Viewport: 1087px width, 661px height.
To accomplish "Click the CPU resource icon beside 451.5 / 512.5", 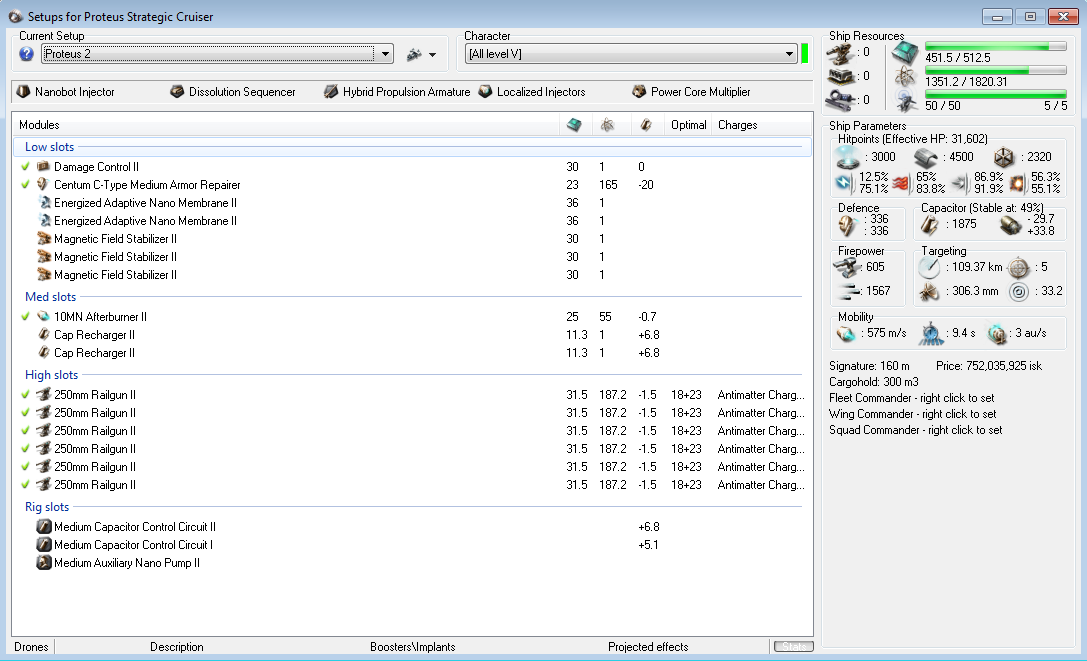I will (x=905, y=53).
